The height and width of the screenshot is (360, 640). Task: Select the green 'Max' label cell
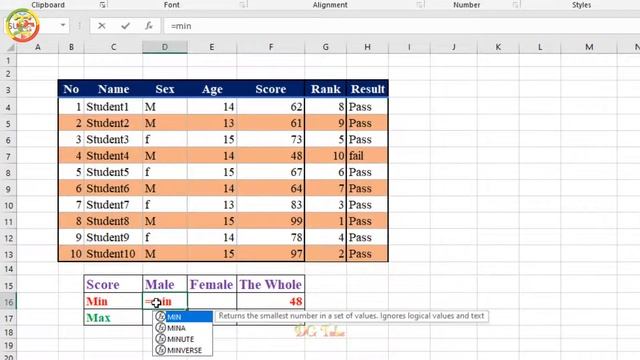pyautogui.click(x=113, y=318)
